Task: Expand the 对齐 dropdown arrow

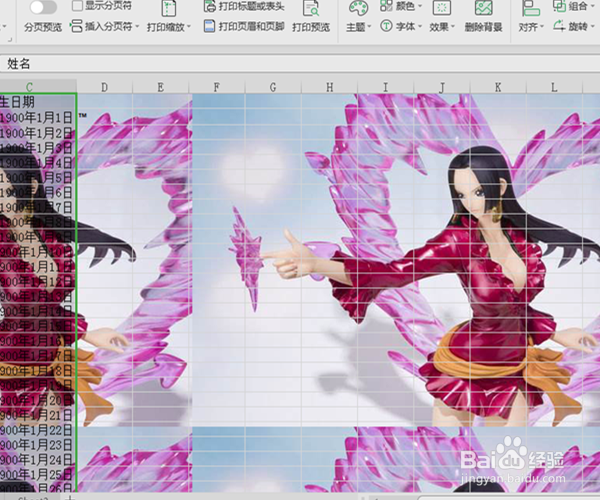Action: (542, 27)
